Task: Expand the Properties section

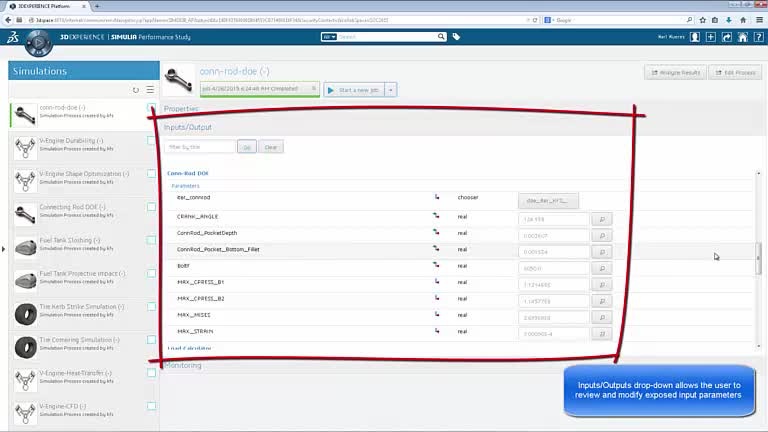Action: (x=181, y=109)
